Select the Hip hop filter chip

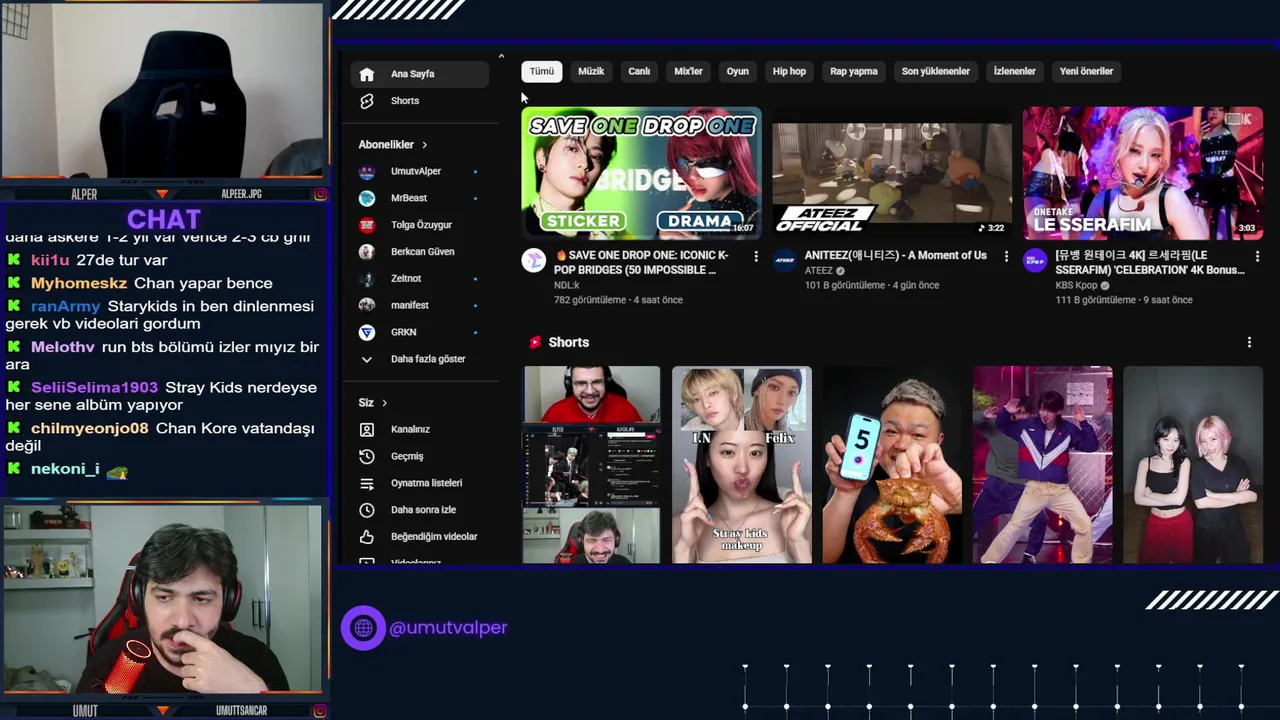click(789, 71)
